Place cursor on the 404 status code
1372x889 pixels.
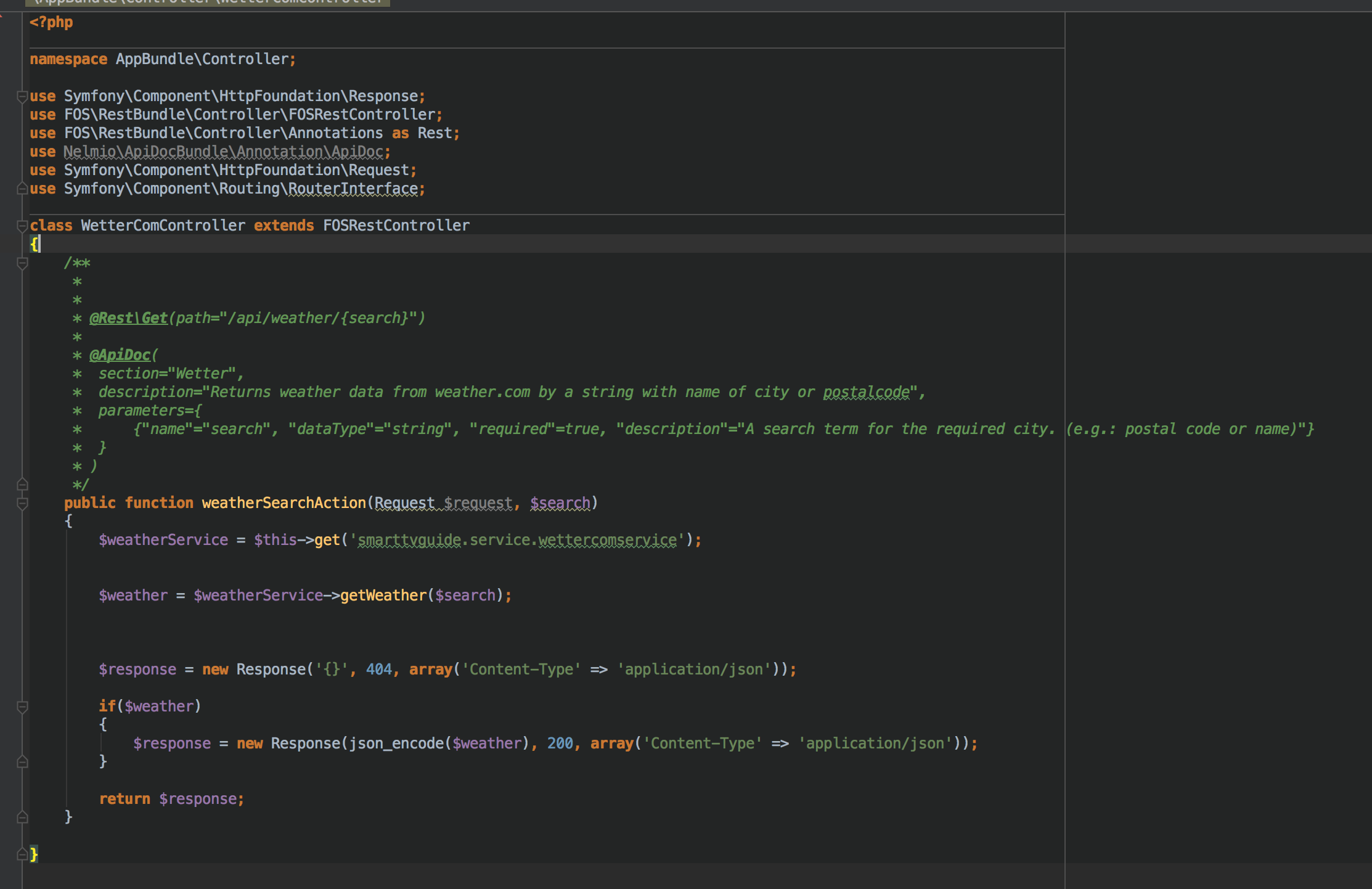click(x=378, y=670)
